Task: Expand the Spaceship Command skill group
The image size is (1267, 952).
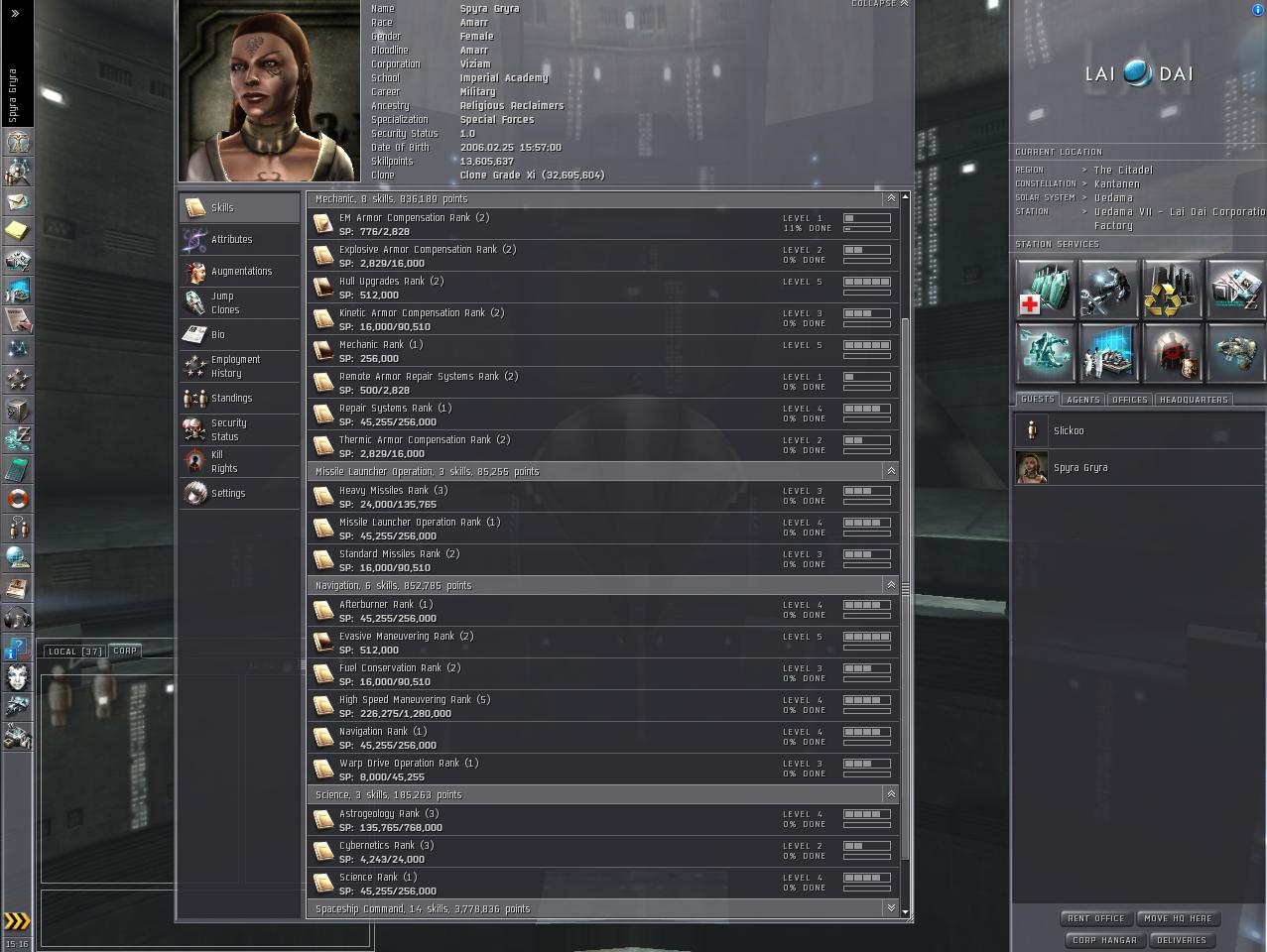Action: point(891,908)
